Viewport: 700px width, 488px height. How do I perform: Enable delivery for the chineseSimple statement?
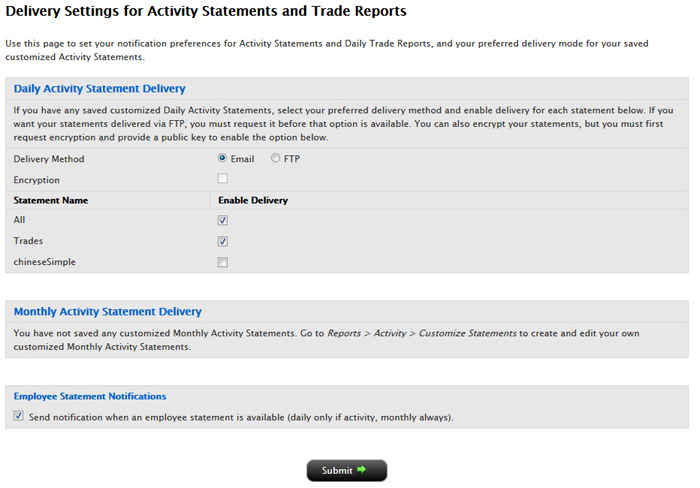222,262
